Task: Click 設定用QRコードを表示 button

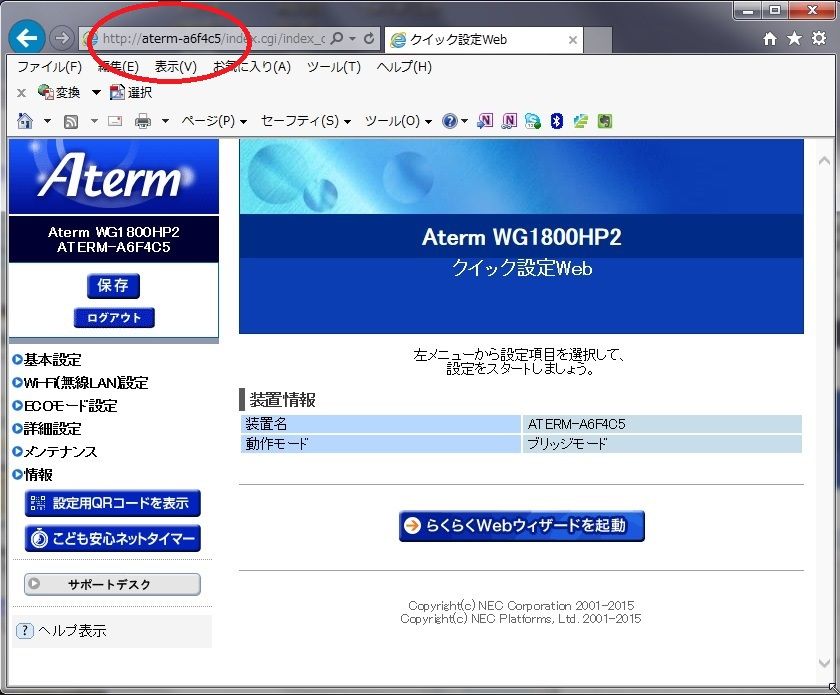Action: point(112,503)
